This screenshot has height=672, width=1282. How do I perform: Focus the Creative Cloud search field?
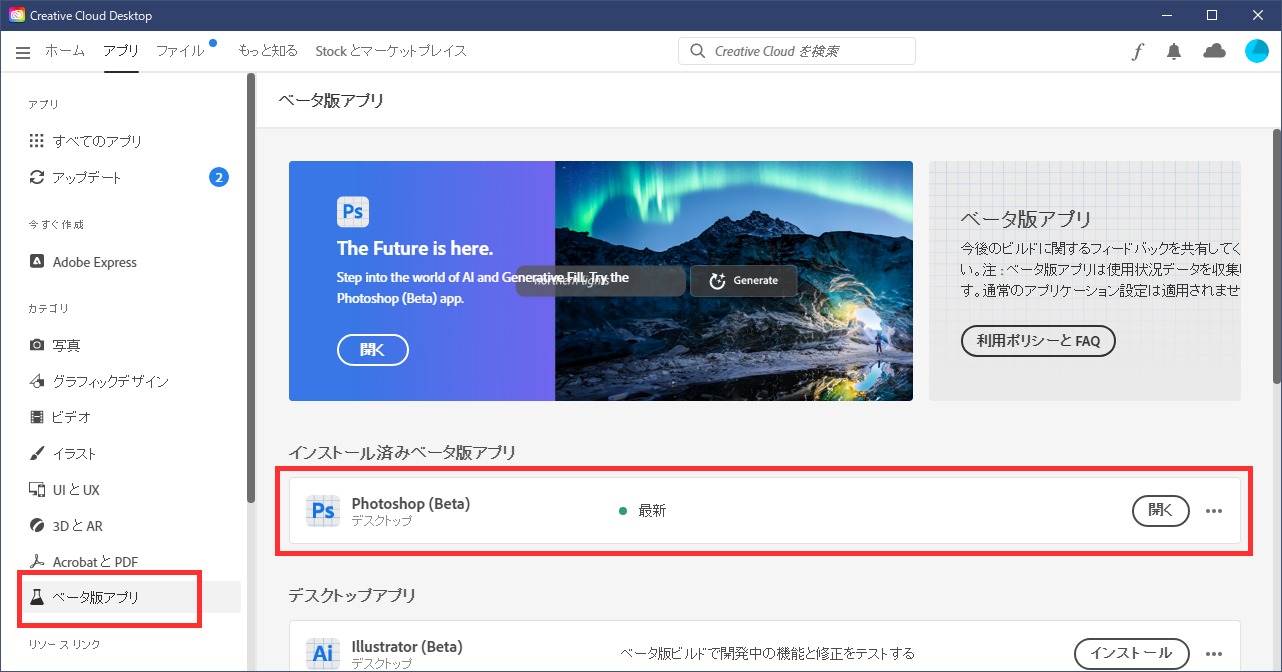click(x=797, y=51)
